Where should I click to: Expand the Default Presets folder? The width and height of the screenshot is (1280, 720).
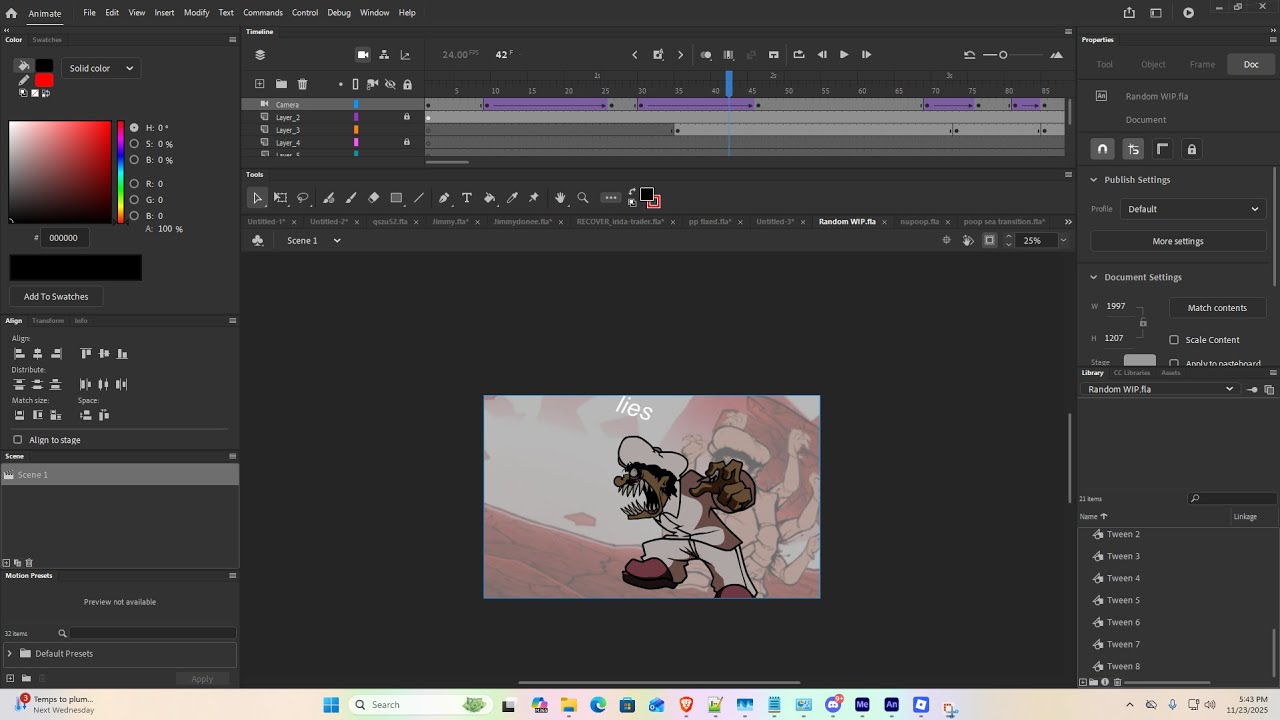pyautogui.click(x=10, y=654)
